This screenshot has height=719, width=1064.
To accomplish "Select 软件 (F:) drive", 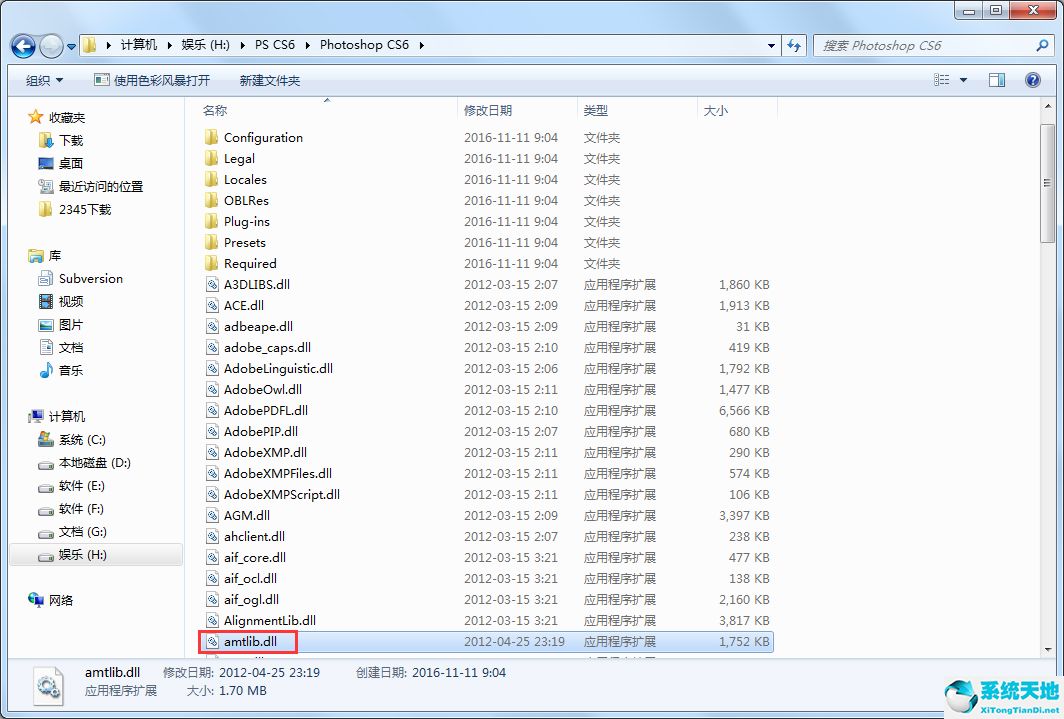I will pos(81,509).
